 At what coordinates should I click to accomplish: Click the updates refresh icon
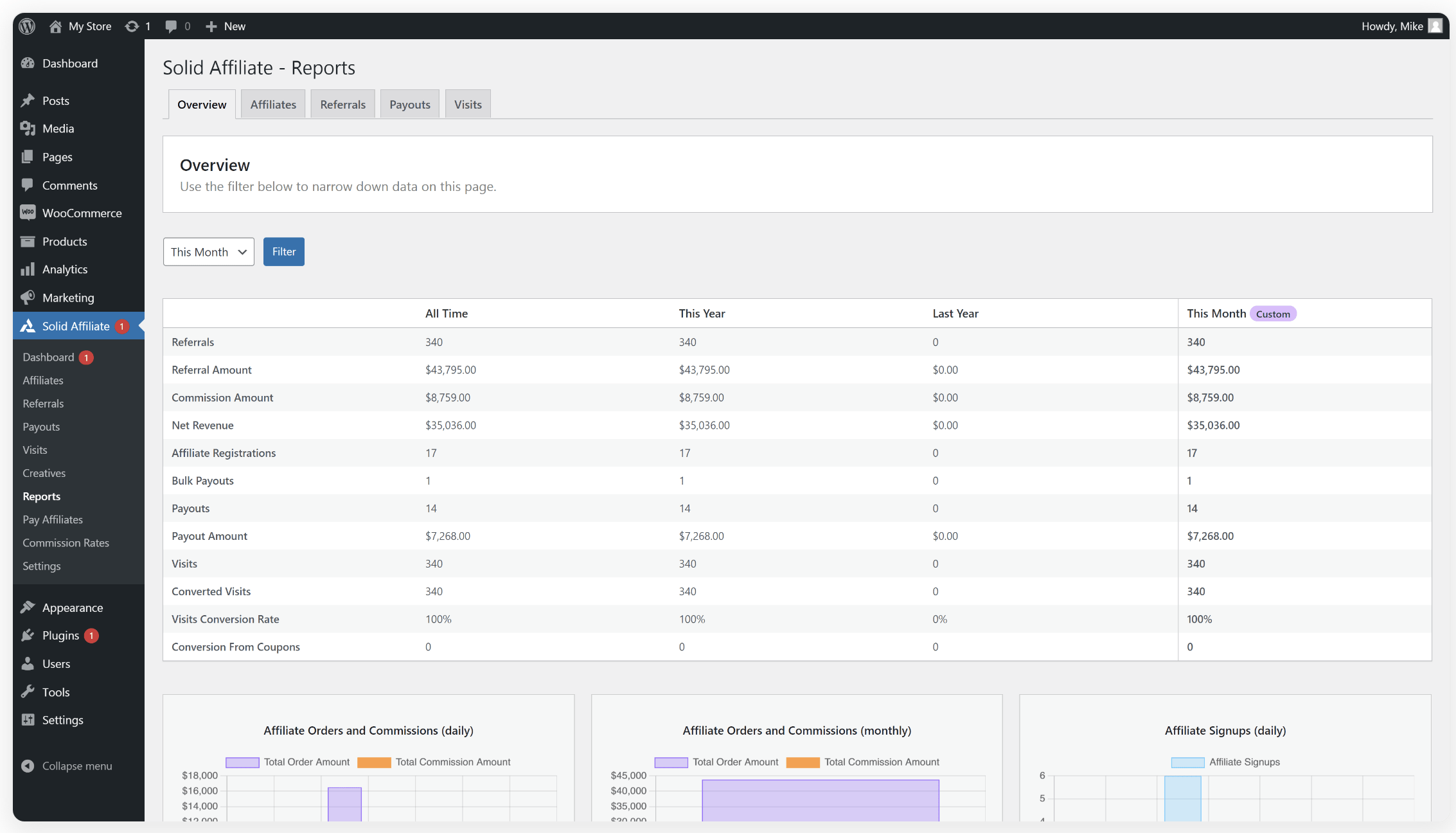132,26
